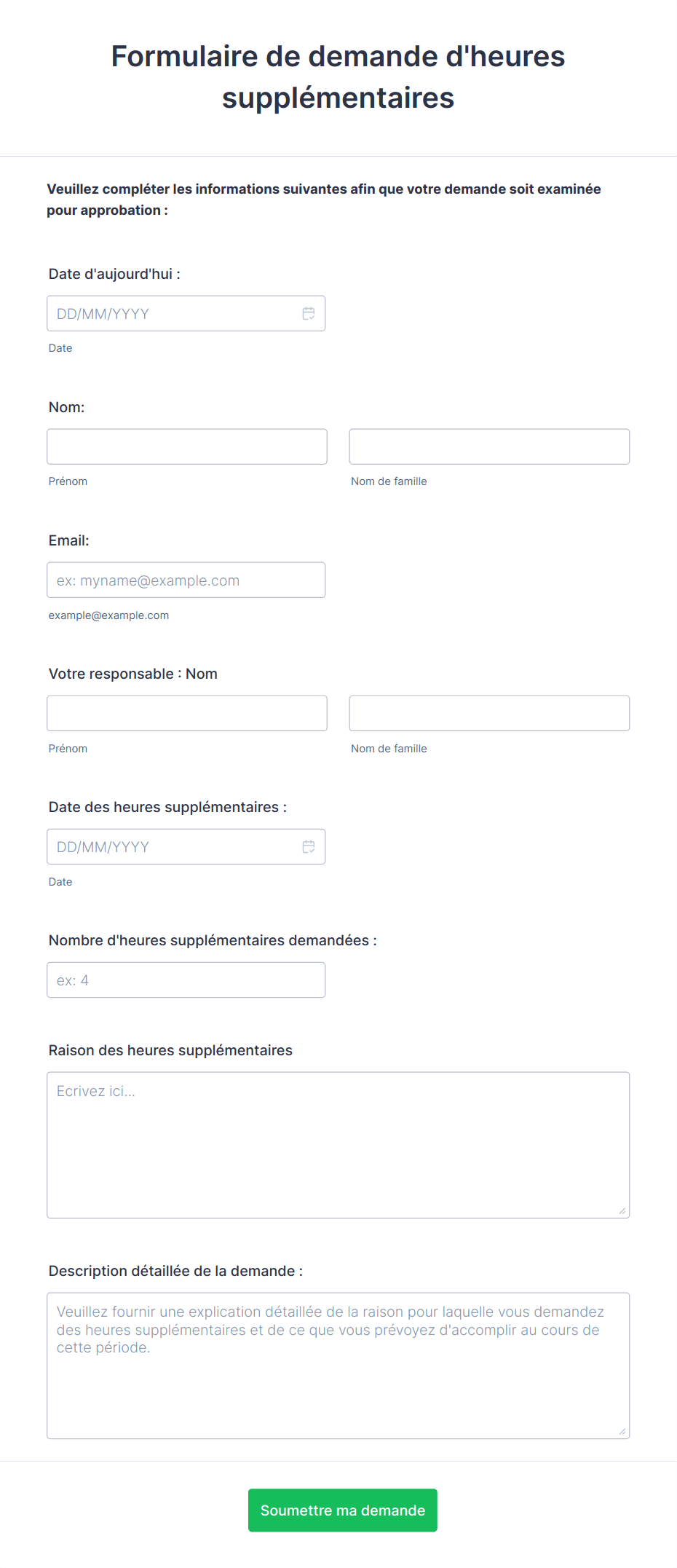Click the Date d'aujourd'hui date field

[x=186, y=313]
